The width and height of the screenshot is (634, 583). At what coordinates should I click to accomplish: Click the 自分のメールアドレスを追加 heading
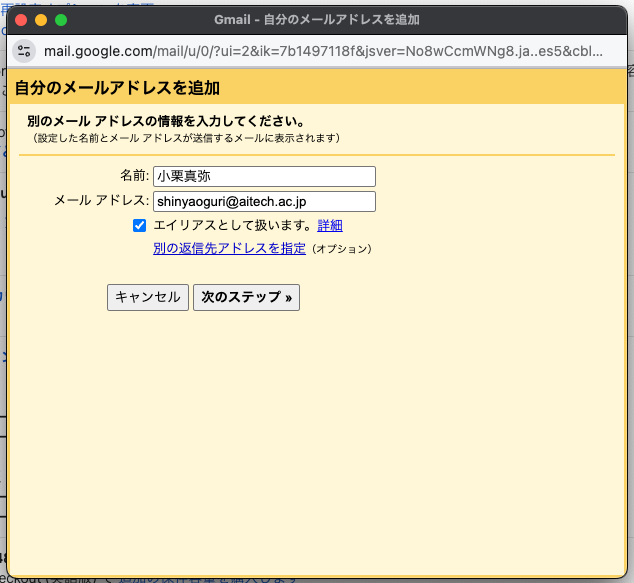(x=117, y=88)
